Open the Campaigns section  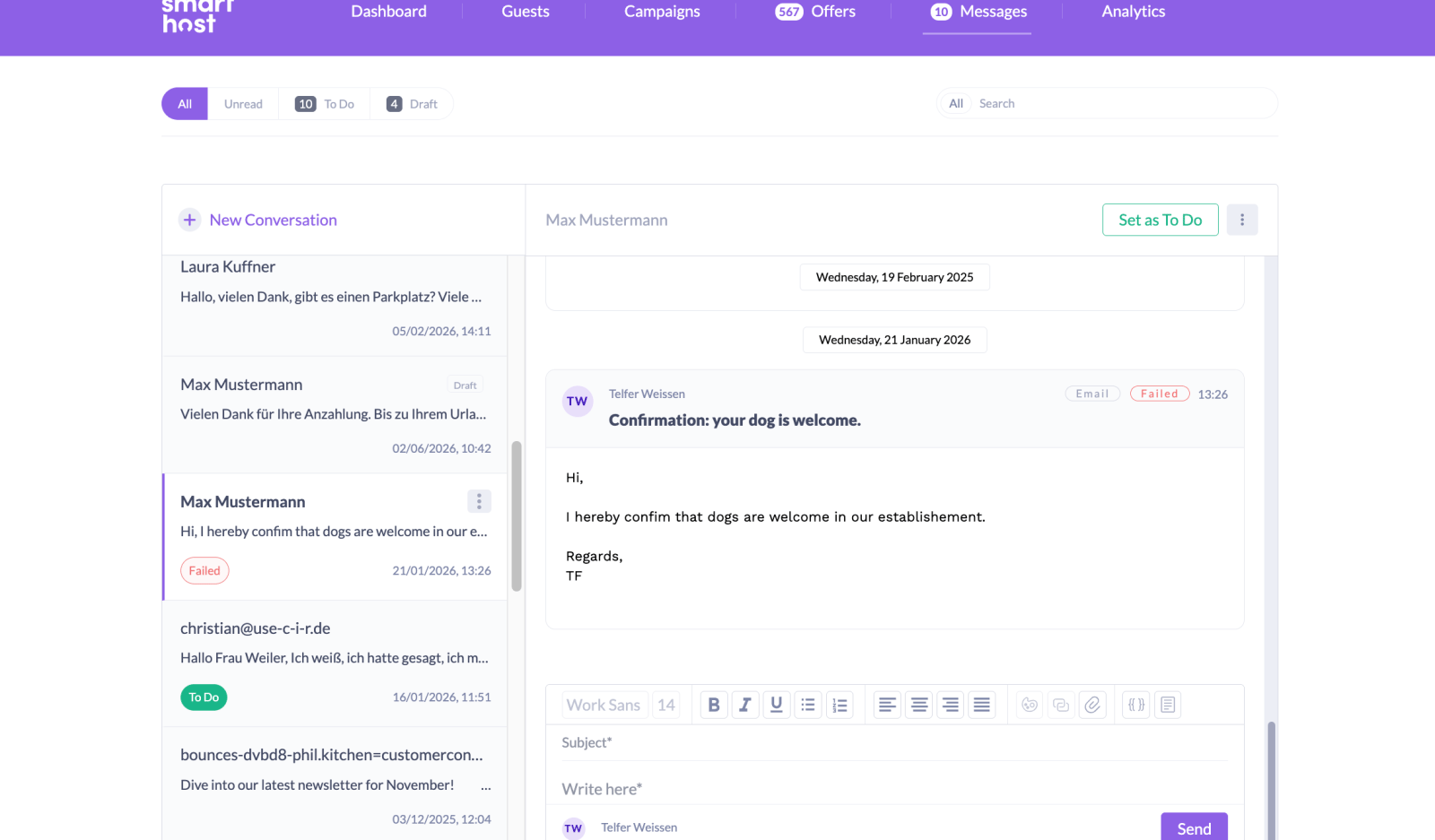[662, 12]
